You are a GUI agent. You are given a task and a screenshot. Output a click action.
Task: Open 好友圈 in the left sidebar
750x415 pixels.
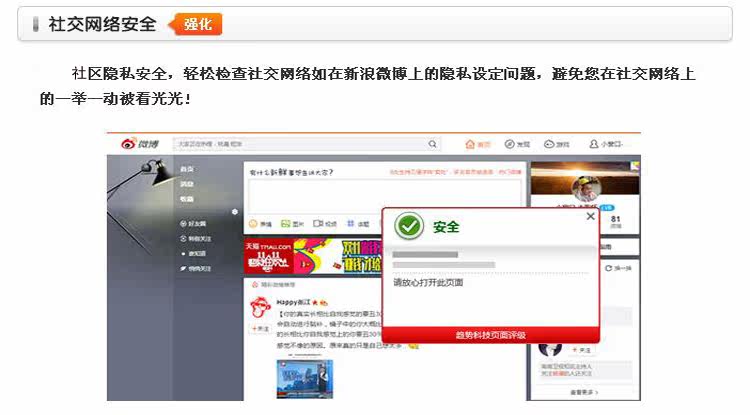tap(193, 223)
